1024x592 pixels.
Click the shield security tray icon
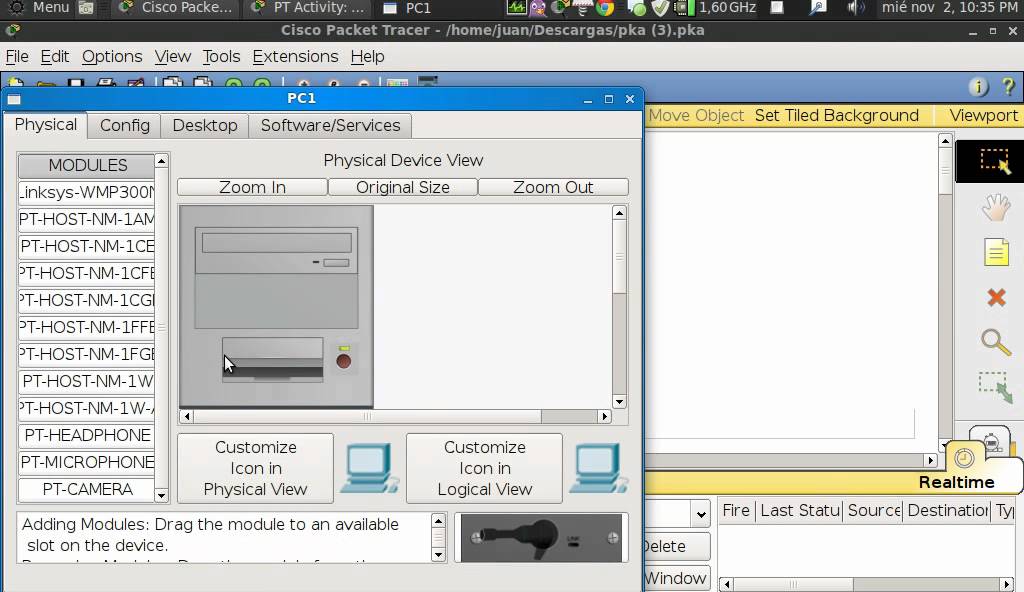(661, 8)
